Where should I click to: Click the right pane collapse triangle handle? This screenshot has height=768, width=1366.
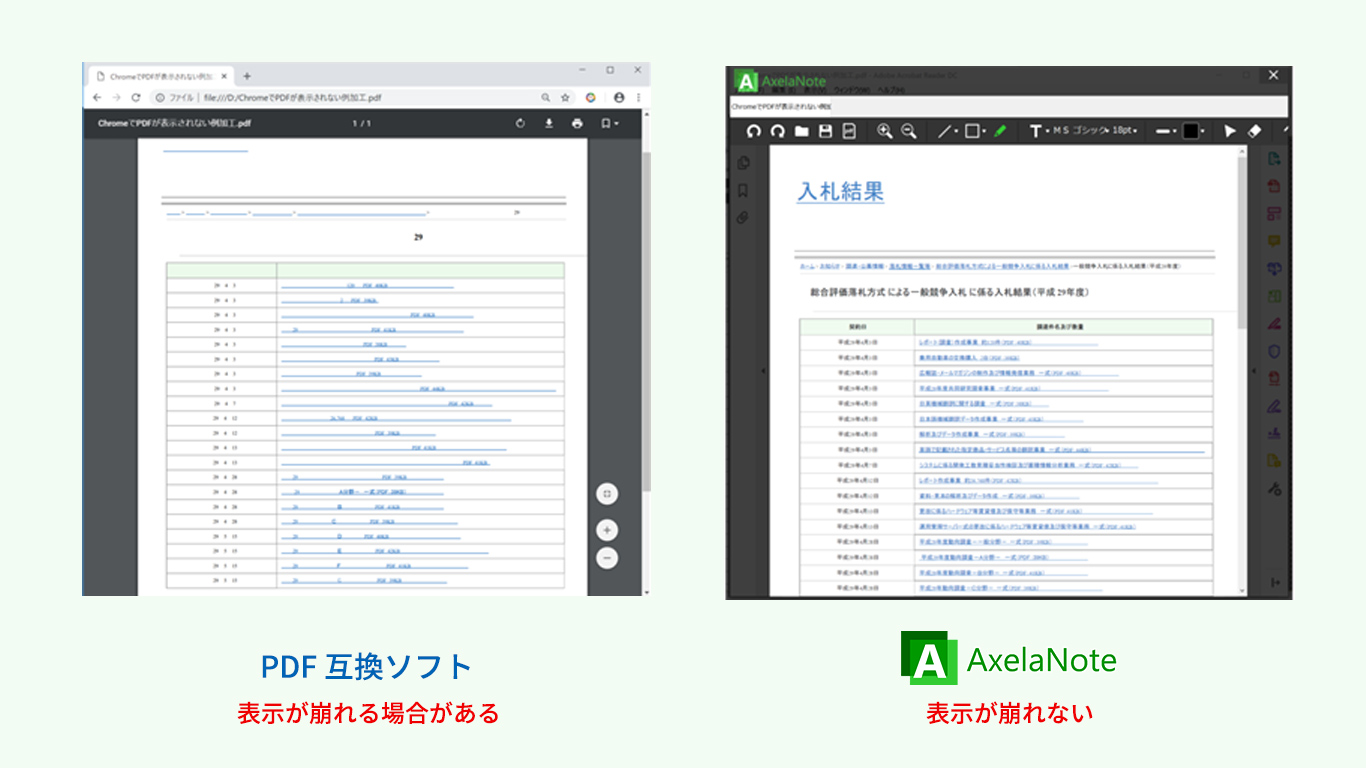click(x=1254, y=371)
